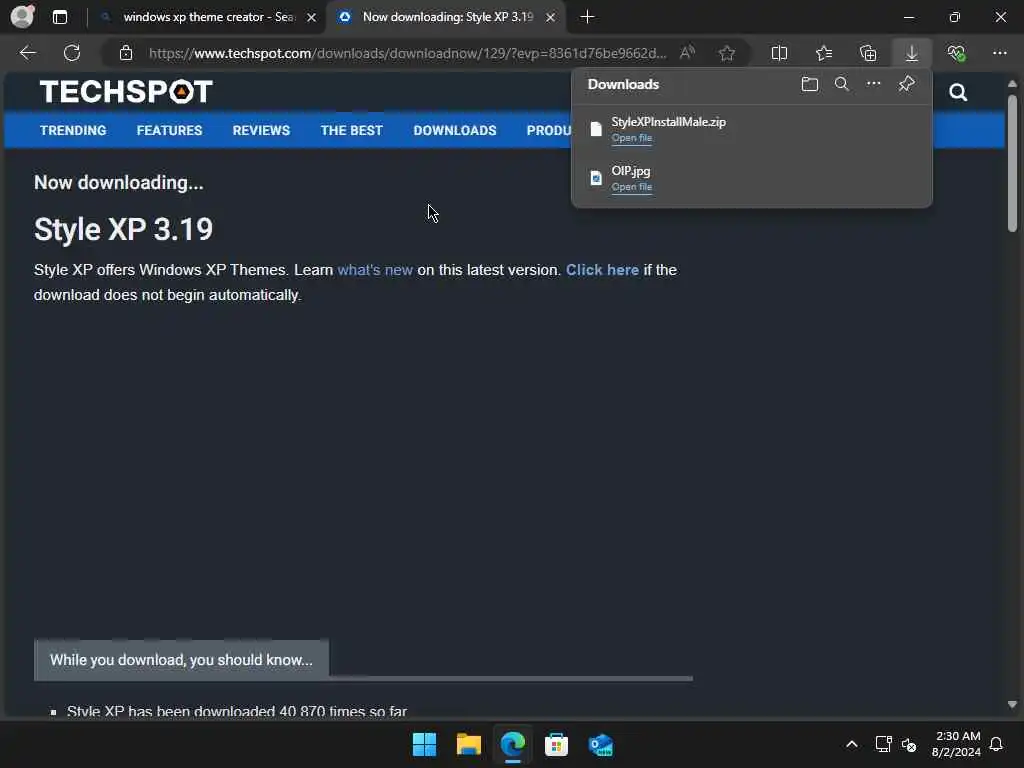1024x768 pixels.
Task: Open TRENDING in TechSpot navigation
Action: click(73, 130)
